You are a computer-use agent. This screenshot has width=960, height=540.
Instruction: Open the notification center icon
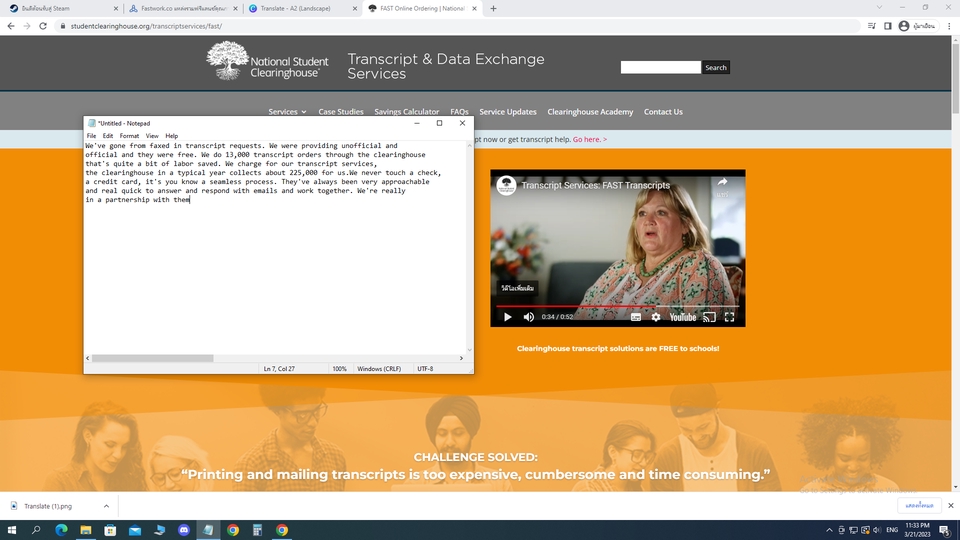pyautogui.click(x=945, y=530)
